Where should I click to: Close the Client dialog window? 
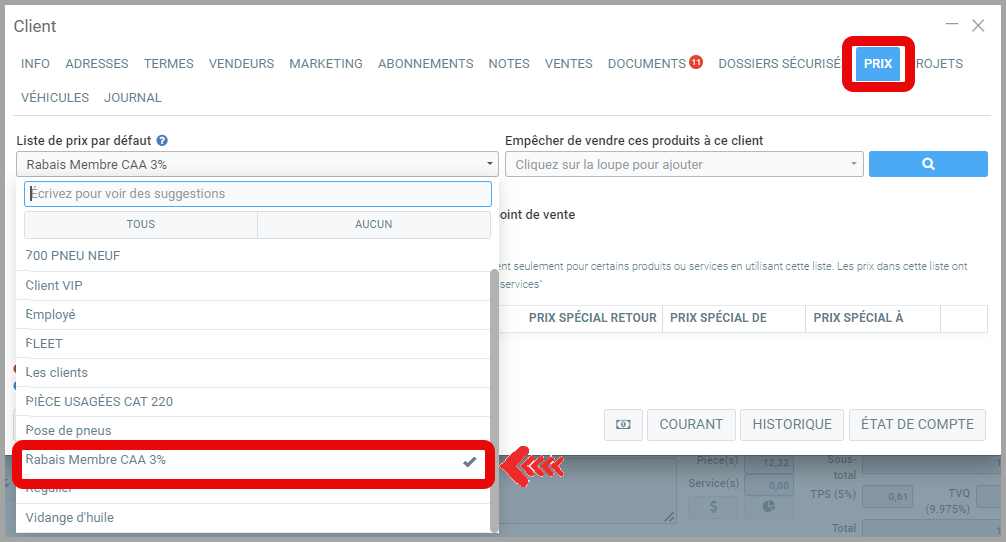(x=978, y=26)
